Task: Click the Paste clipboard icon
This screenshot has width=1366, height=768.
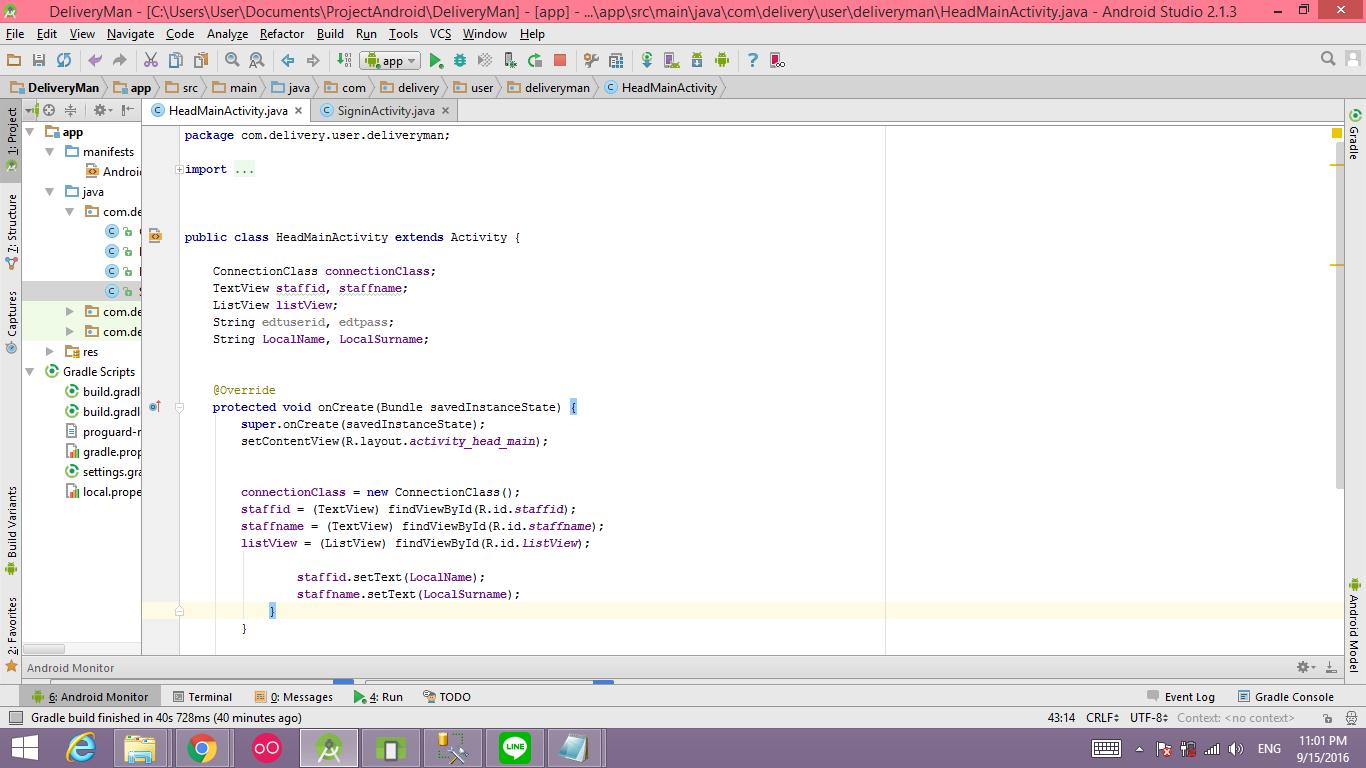Action: coord(201,61)
